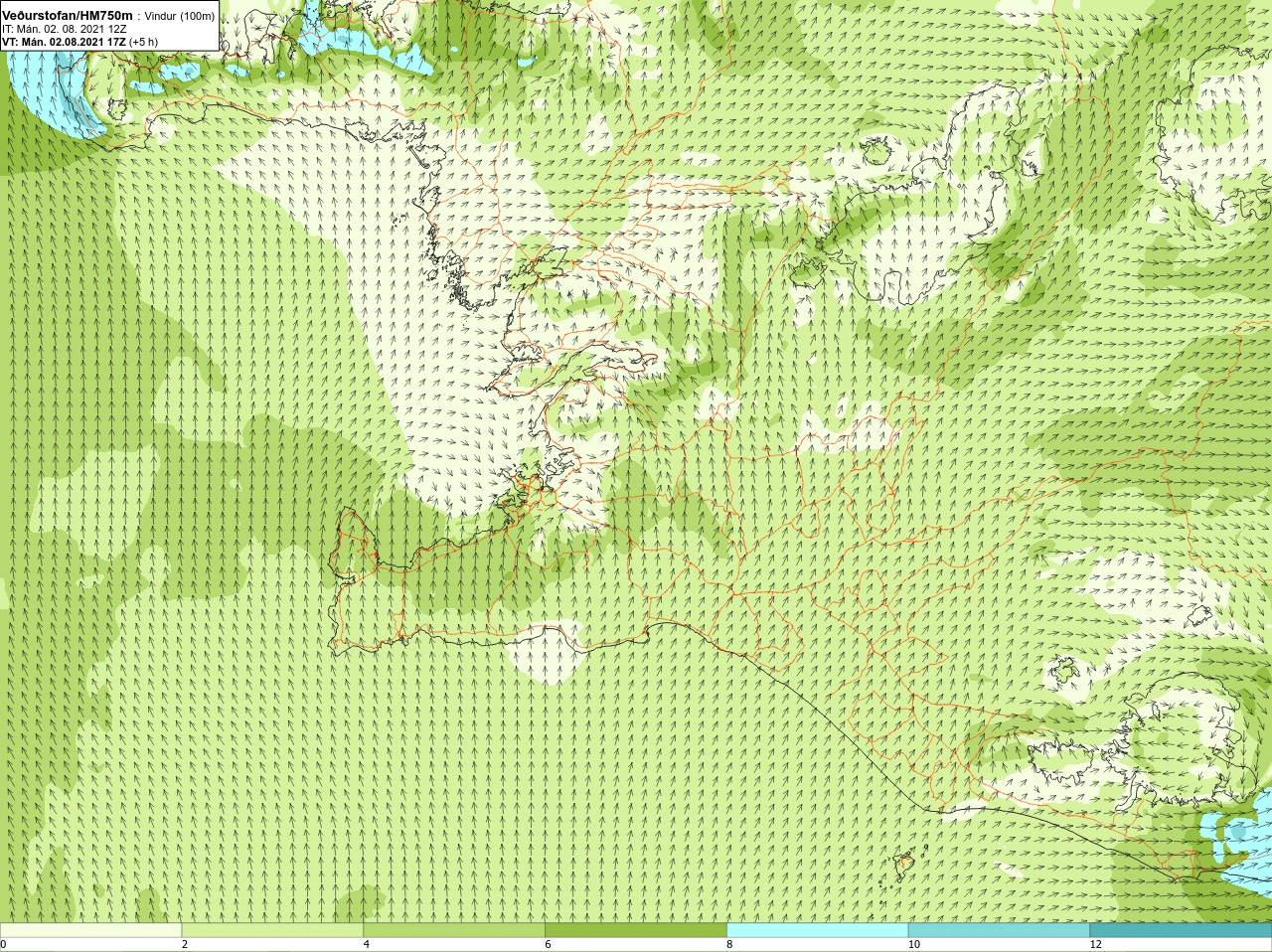
Task: Click the Veðurstofan/HM750m title text
Action: click(x=68, y=16)
